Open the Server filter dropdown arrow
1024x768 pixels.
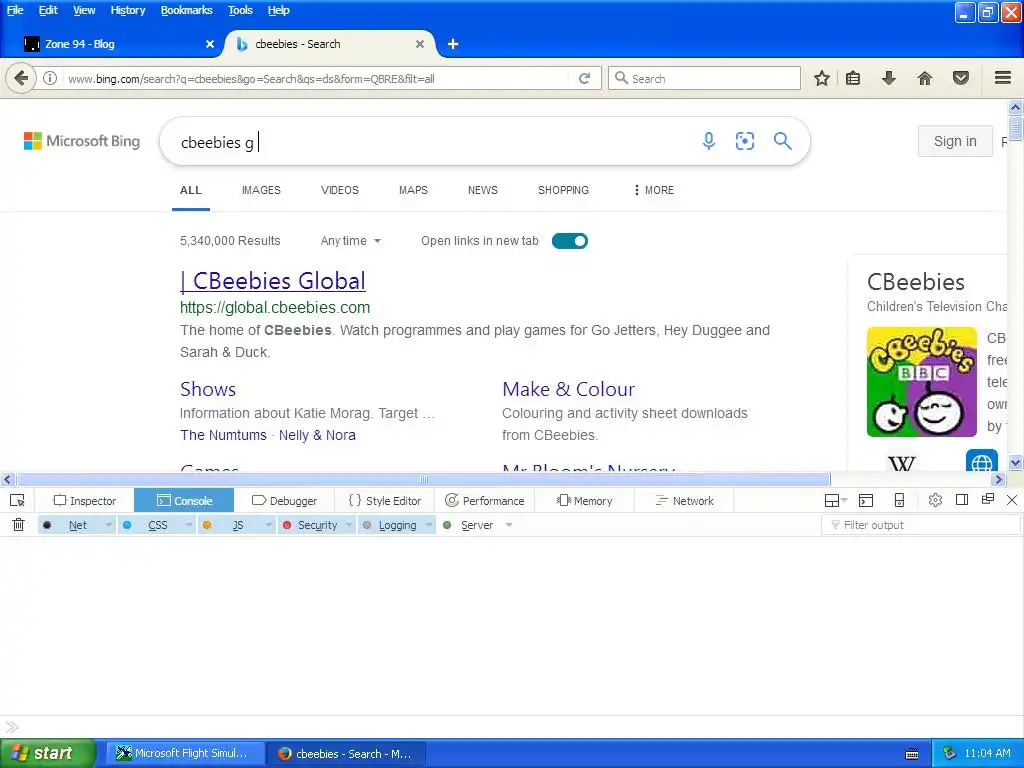pos(509,525)
